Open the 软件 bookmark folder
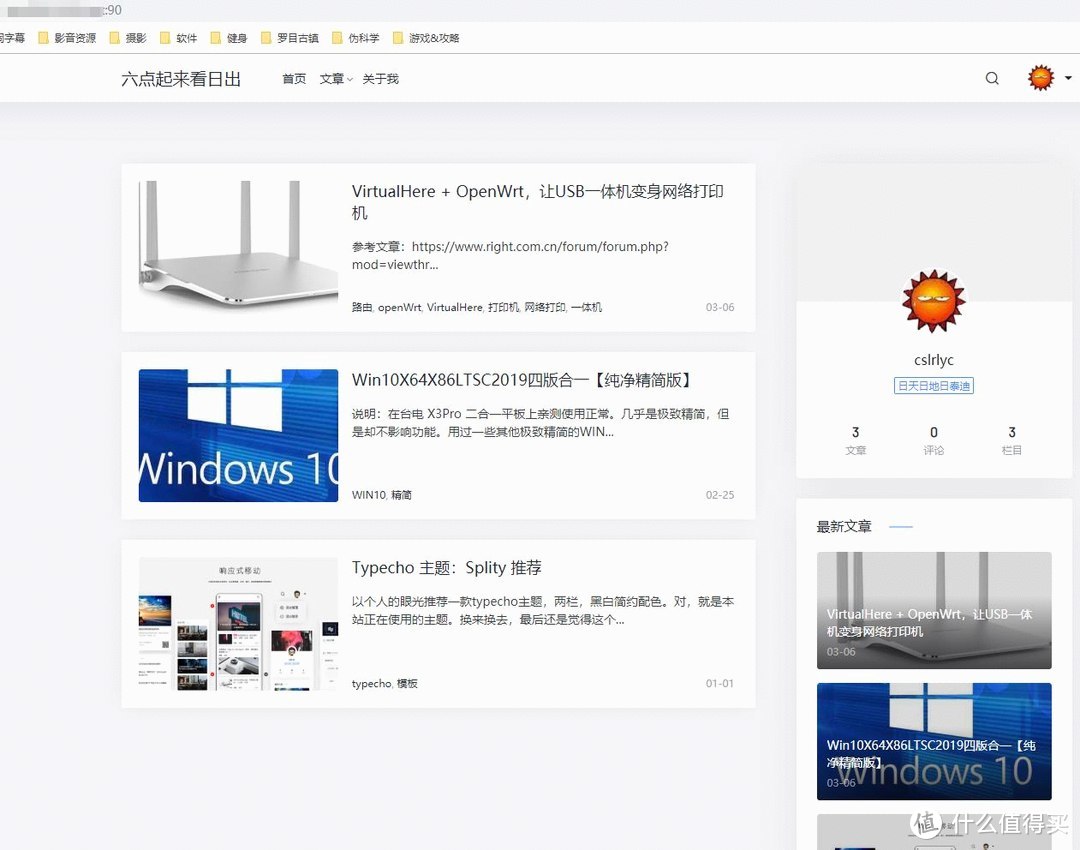This screenshot has width=1080, height=850. pos(178,38)
